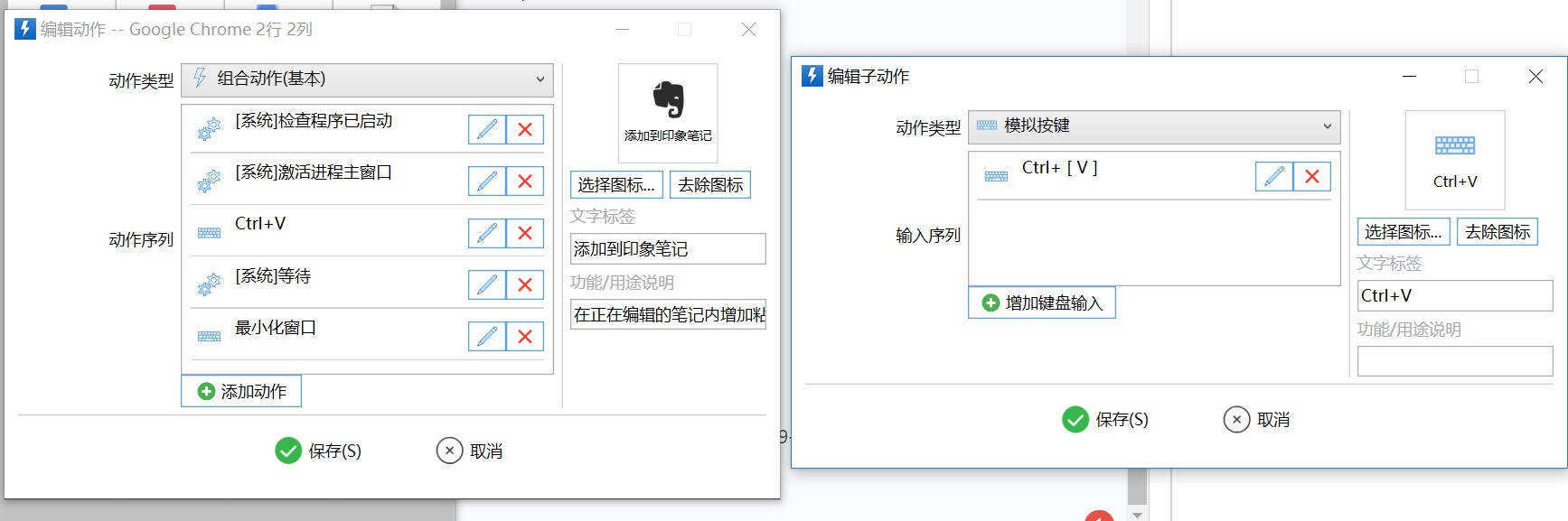Select the Ctrl+V row in action sequence
The image size is (1568, 521).
367,232
